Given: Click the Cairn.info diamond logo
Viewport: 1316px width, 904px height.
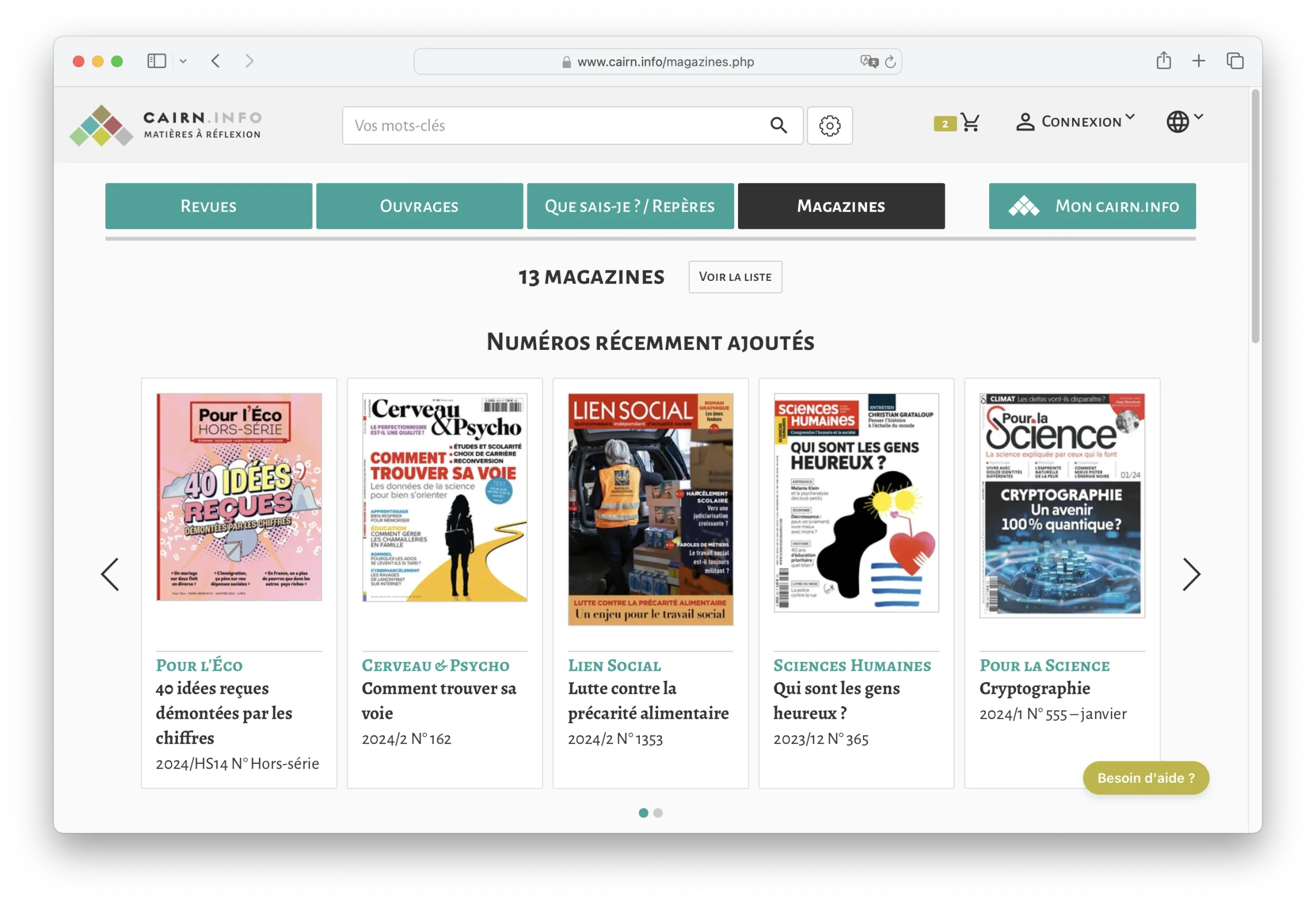Looking at the screenshot, I should [x=101, y=126].
